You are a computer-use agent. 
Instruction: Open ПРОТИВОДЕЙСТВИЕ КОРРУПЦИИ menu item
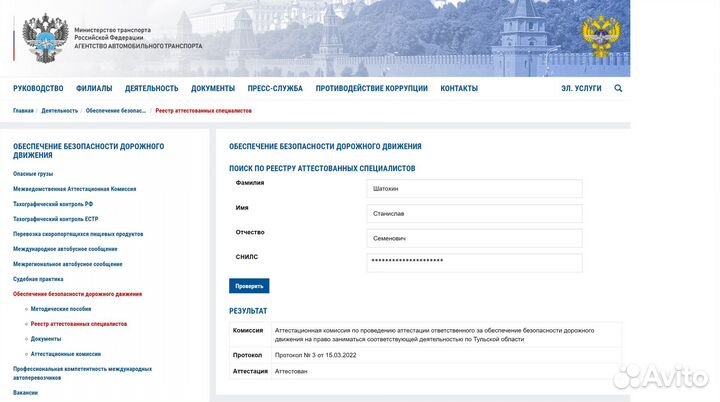(371, 88)
